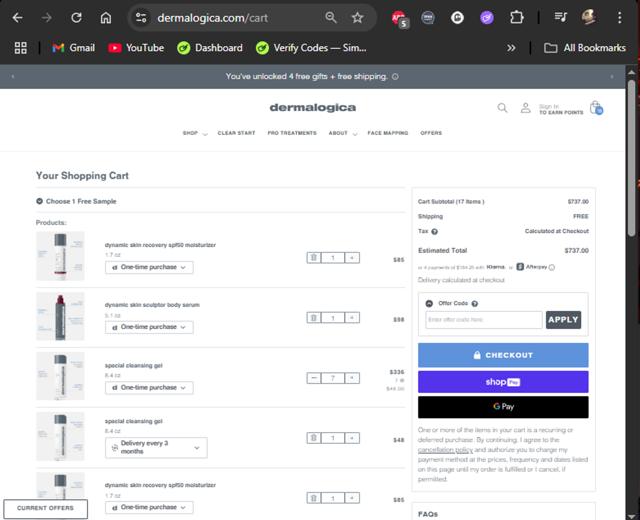
Task: Open purchase dropdown for last spf50 moisturizer
Action: pos(149,507)
